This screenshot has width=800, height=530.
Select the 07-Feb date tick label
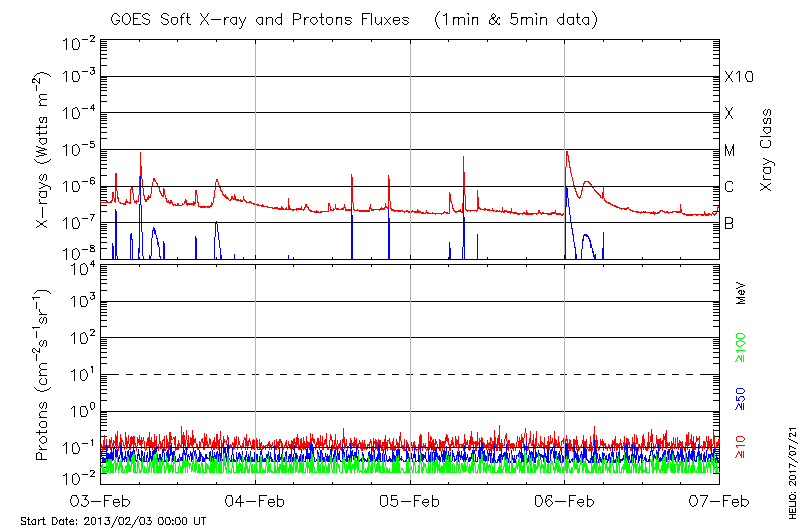click(719, 501)
